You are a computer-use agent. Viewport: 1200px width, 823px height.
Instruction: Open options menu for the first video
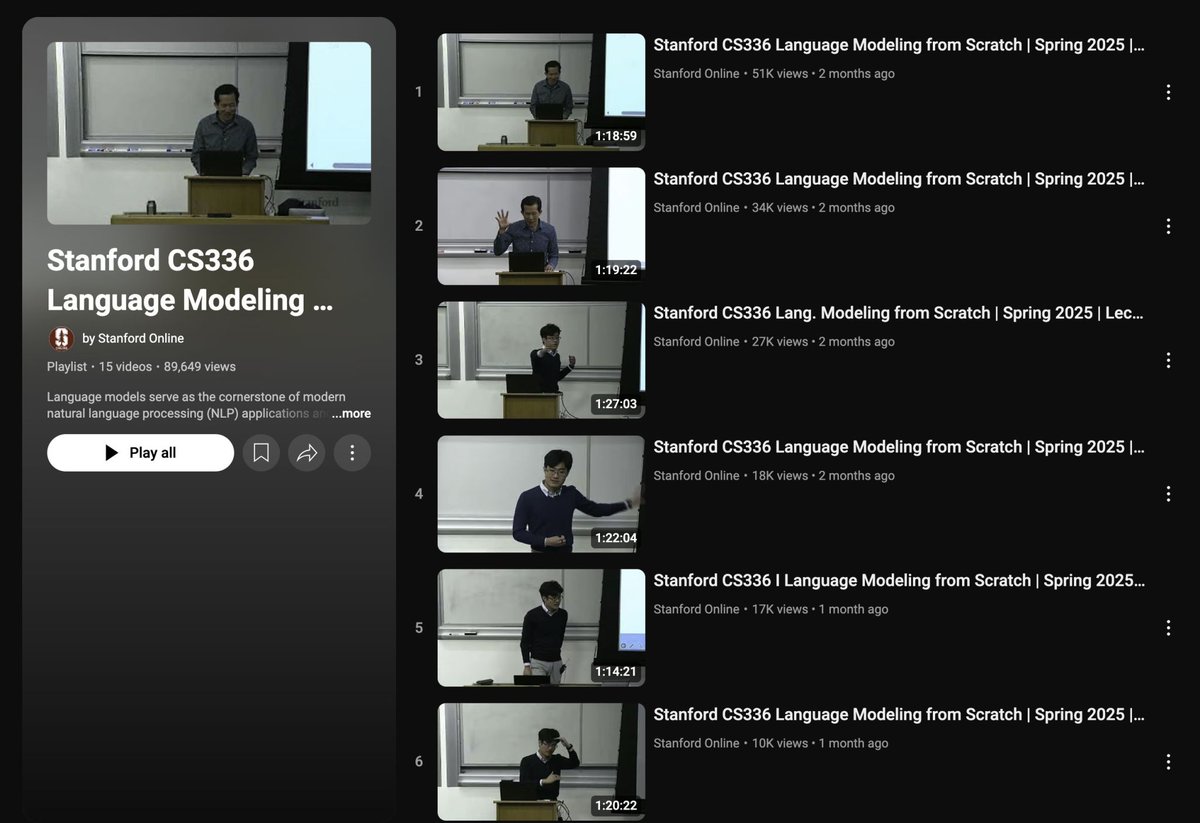[x=1168, y=91]
